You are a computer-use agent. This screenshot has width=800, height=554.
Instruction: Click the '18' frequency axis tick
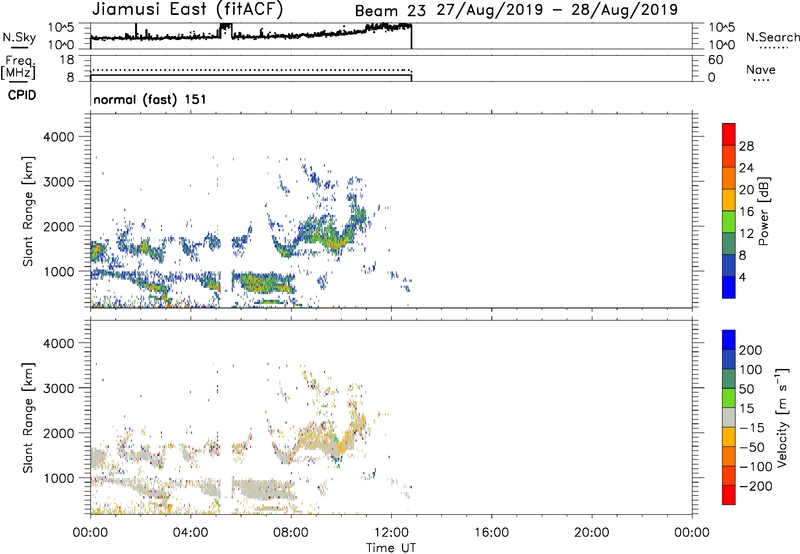(x=67, y=60)
